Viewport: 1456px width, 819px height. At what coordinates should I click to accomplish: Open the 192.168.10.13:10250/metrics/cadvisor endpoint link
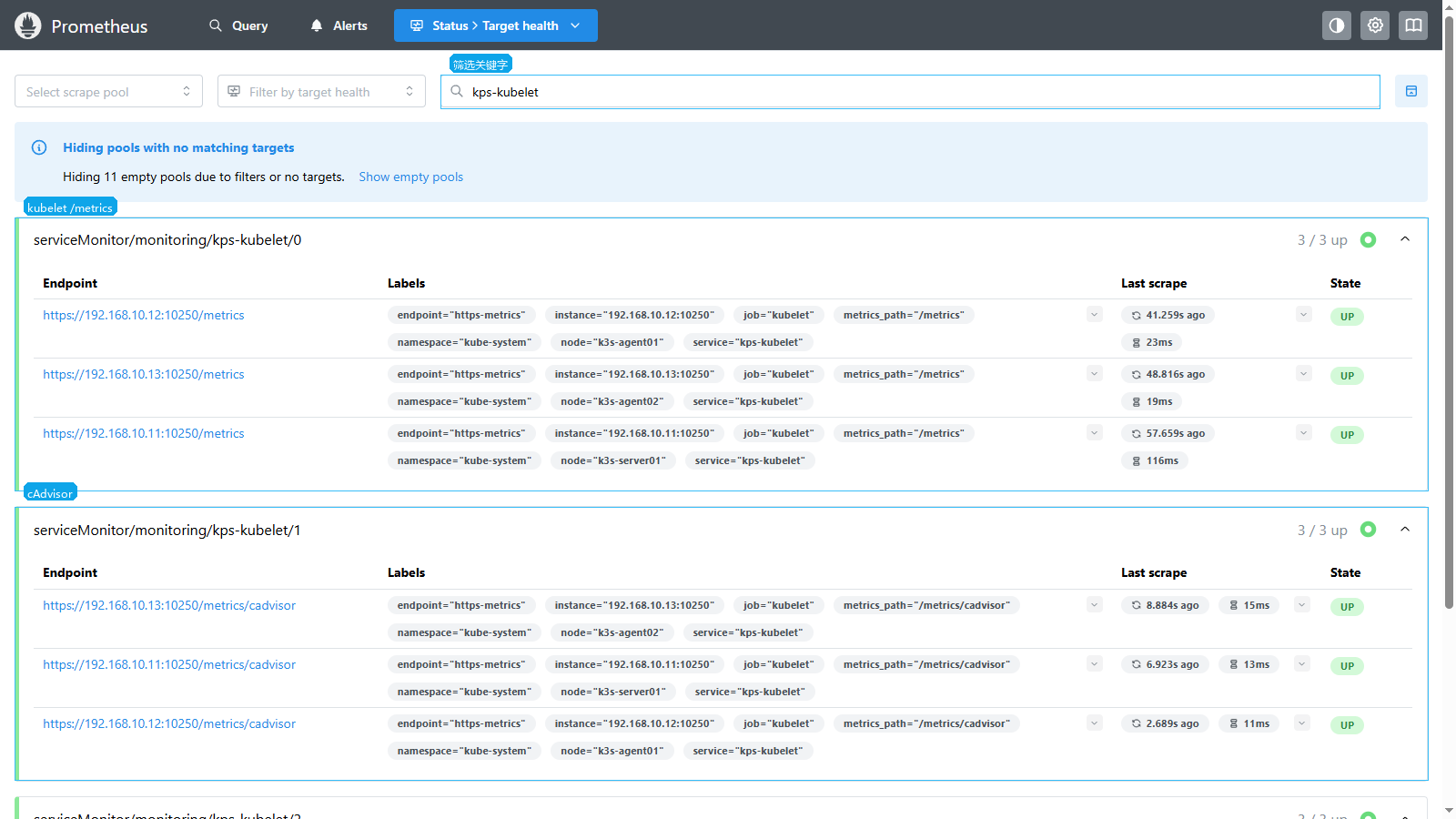169,605
